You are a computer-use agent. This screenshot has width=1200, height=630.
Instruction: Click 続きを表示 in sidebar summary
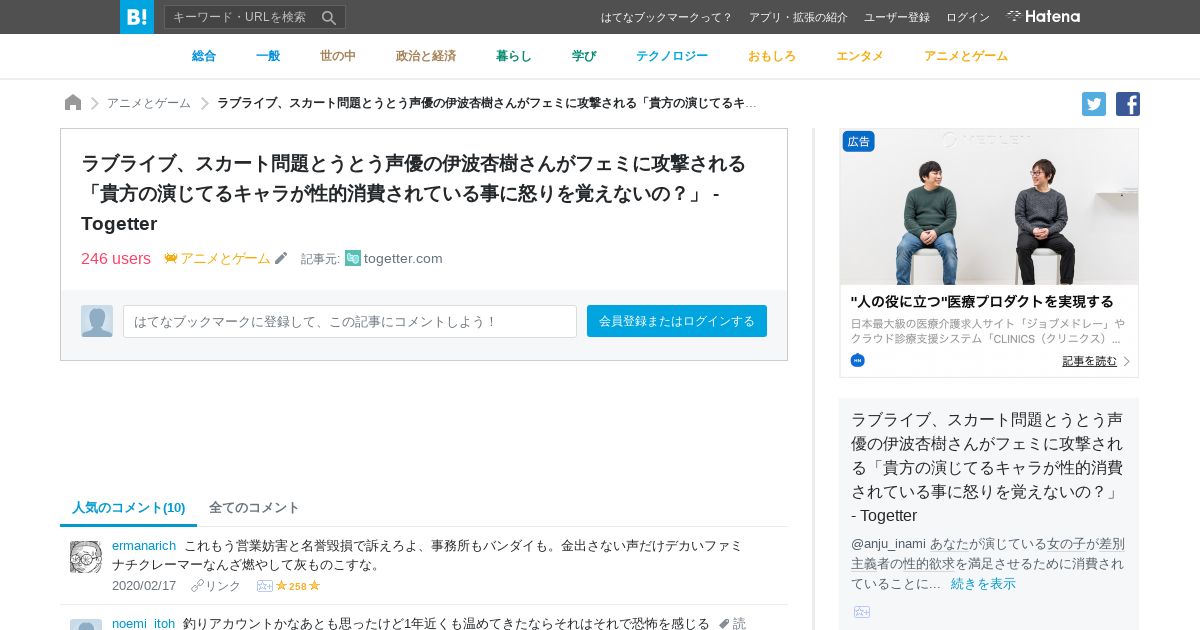(983, 584)
